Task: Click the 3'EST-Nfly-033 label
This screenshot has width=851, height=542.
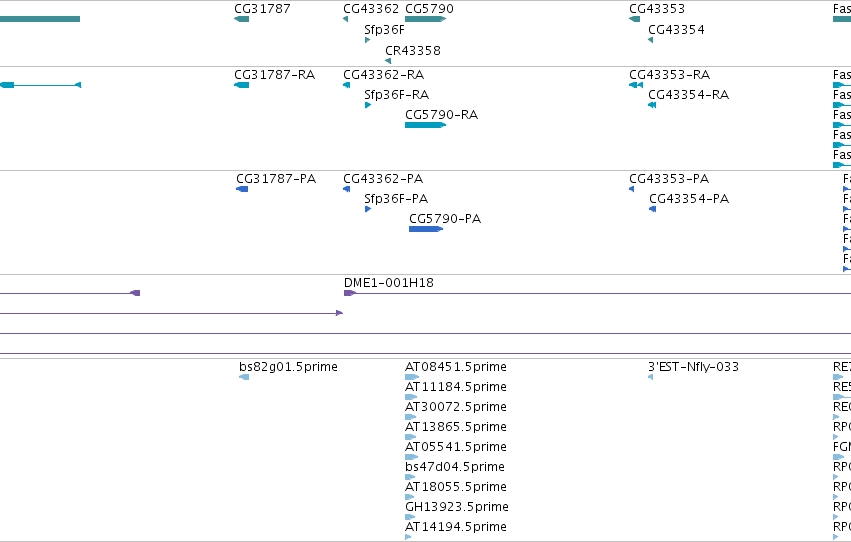Action: (694, 367)
